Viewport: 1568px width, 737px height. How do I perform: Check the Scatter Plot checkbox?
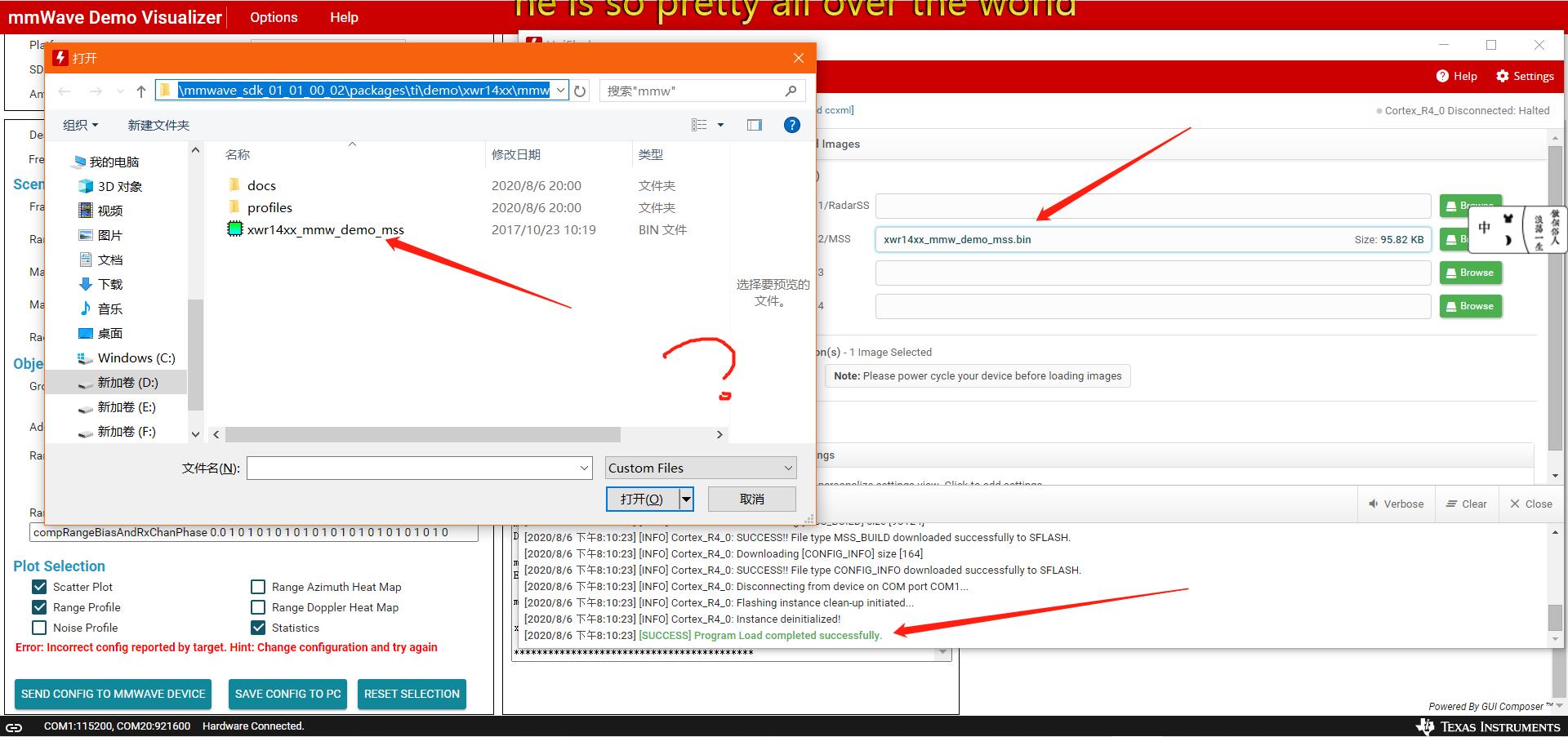pyautogui.click(x=39, y=587)
